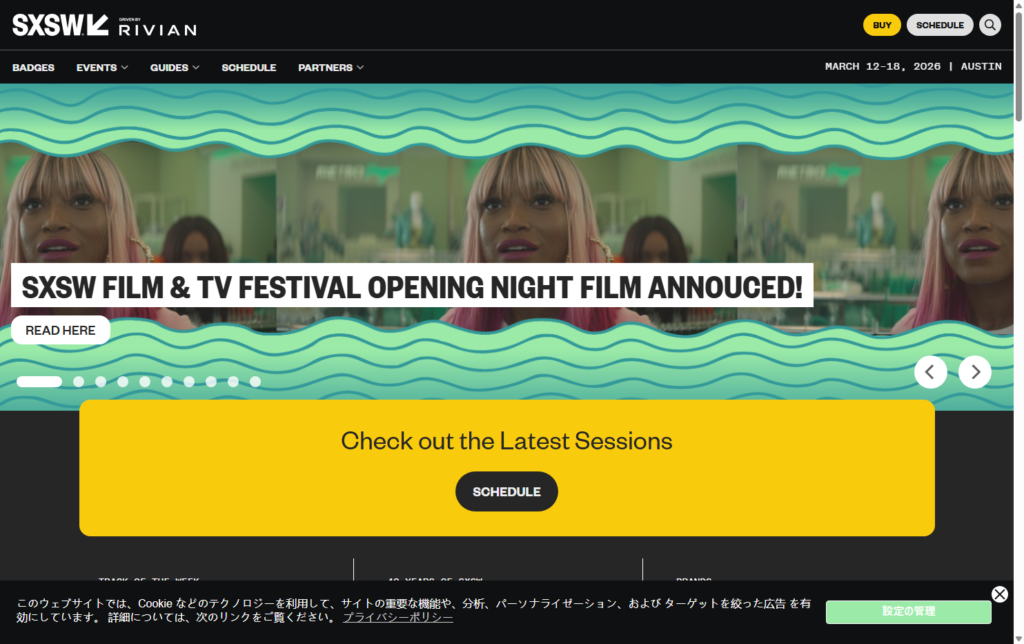Expand the Guides dropdown menu

click(x=174, y=67)
